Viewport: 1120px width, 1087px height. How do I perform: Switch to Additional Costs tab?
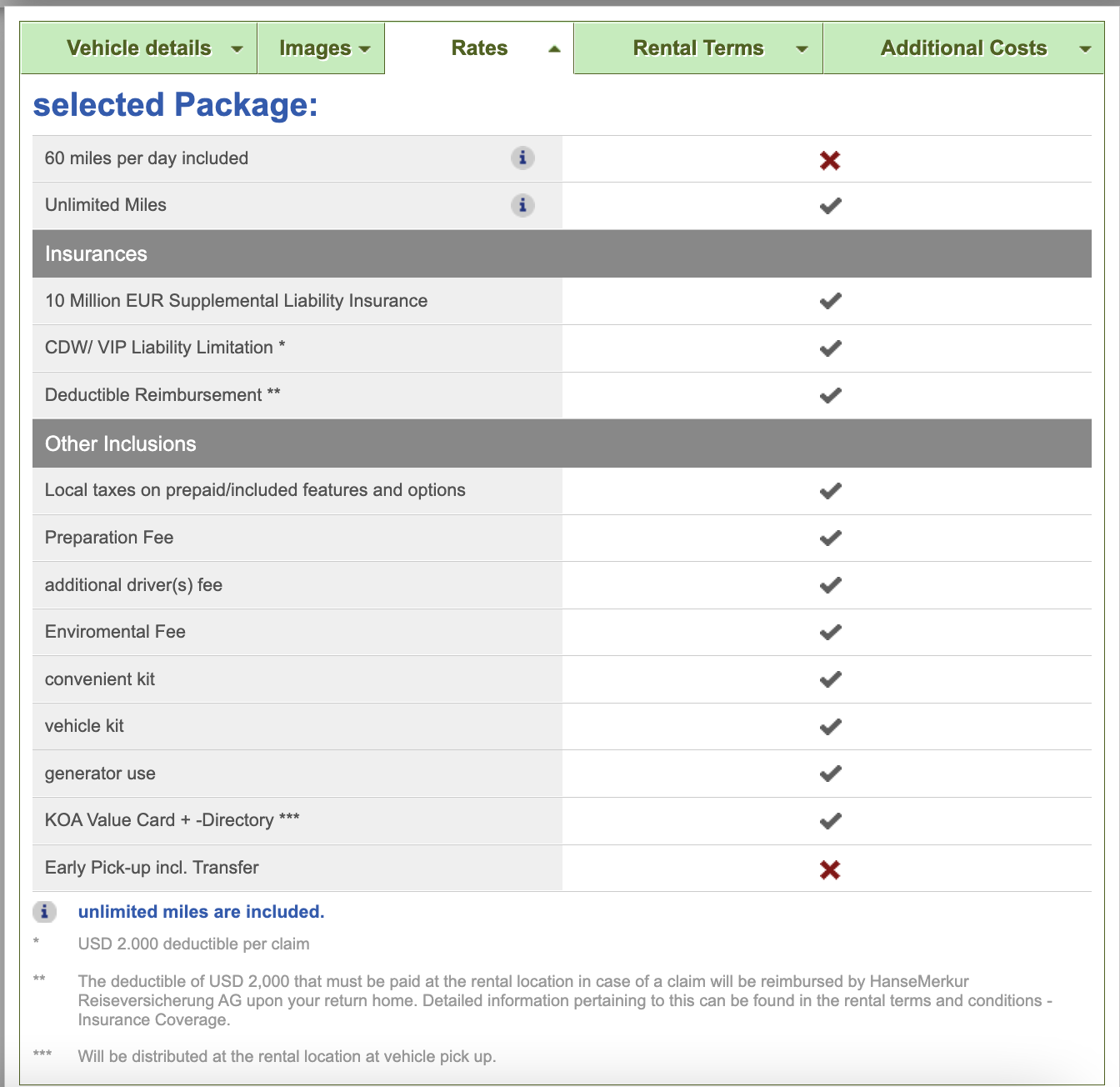962,48
